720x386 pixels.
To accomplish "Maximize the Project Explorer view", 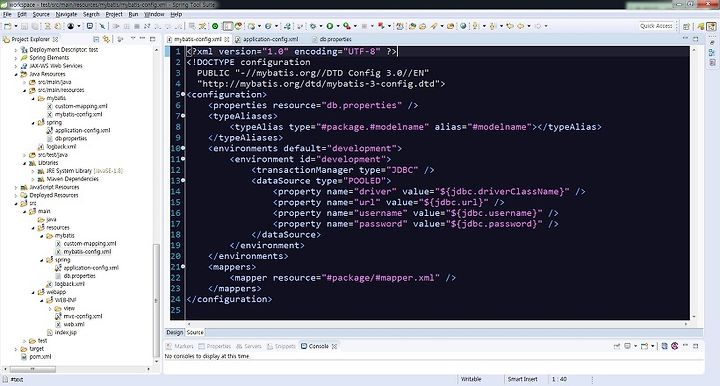I will tap(152, 39).
